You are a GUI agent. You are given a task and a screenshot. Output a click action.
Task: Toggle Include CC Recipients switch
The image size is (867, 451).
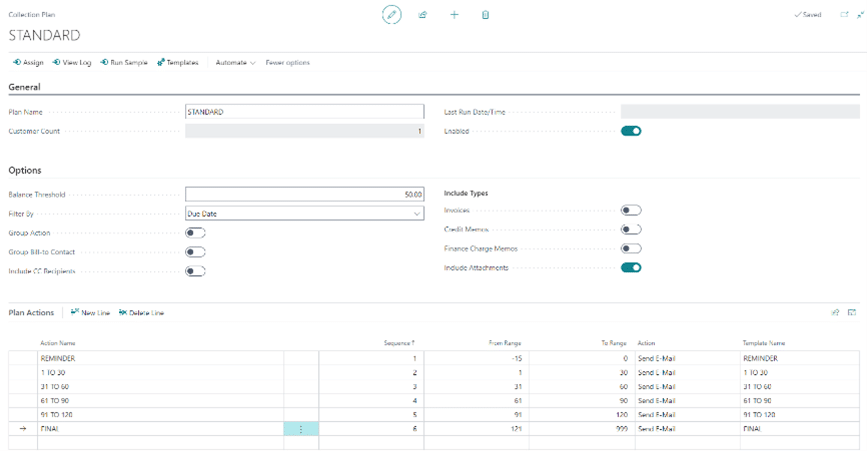click(x=195, y=271)
